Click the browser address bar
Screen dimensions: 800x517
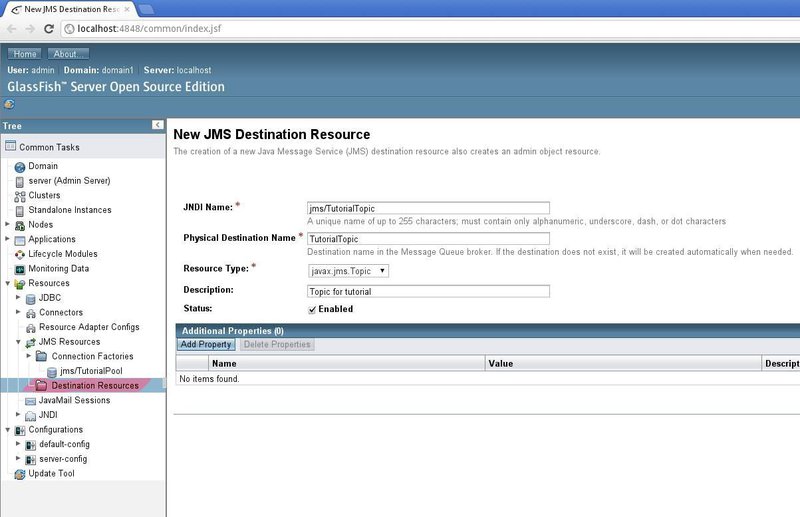click(x=430, y=29)
